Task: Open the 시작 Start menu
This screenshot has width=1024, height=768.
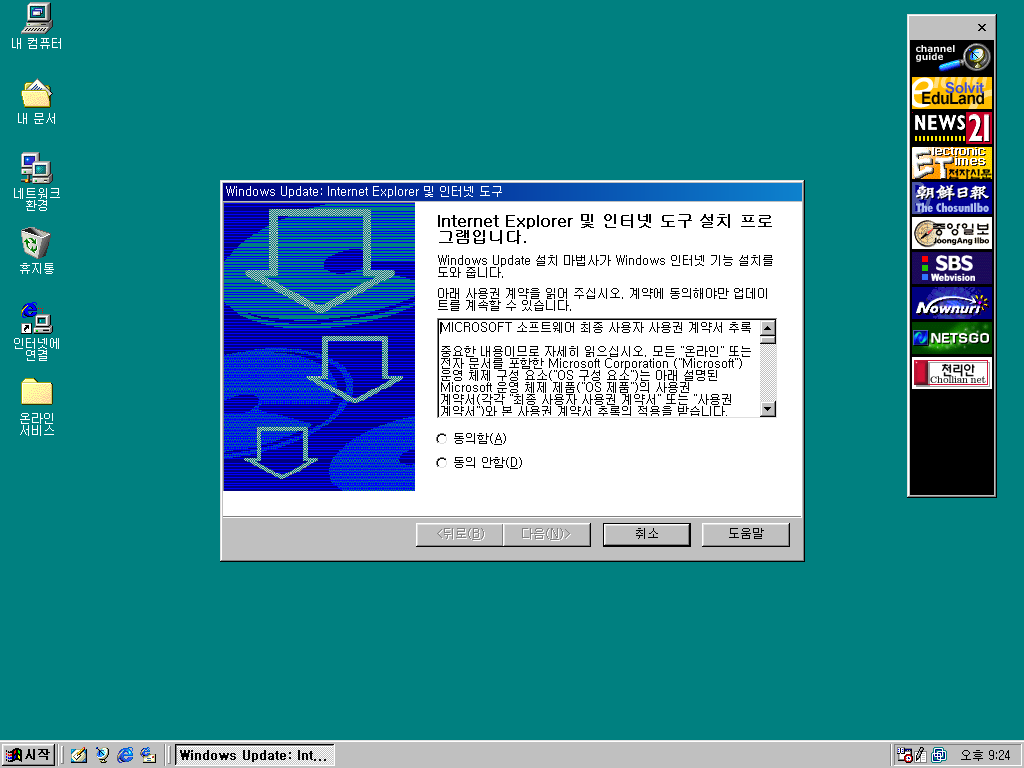Action: click(28, 755)
